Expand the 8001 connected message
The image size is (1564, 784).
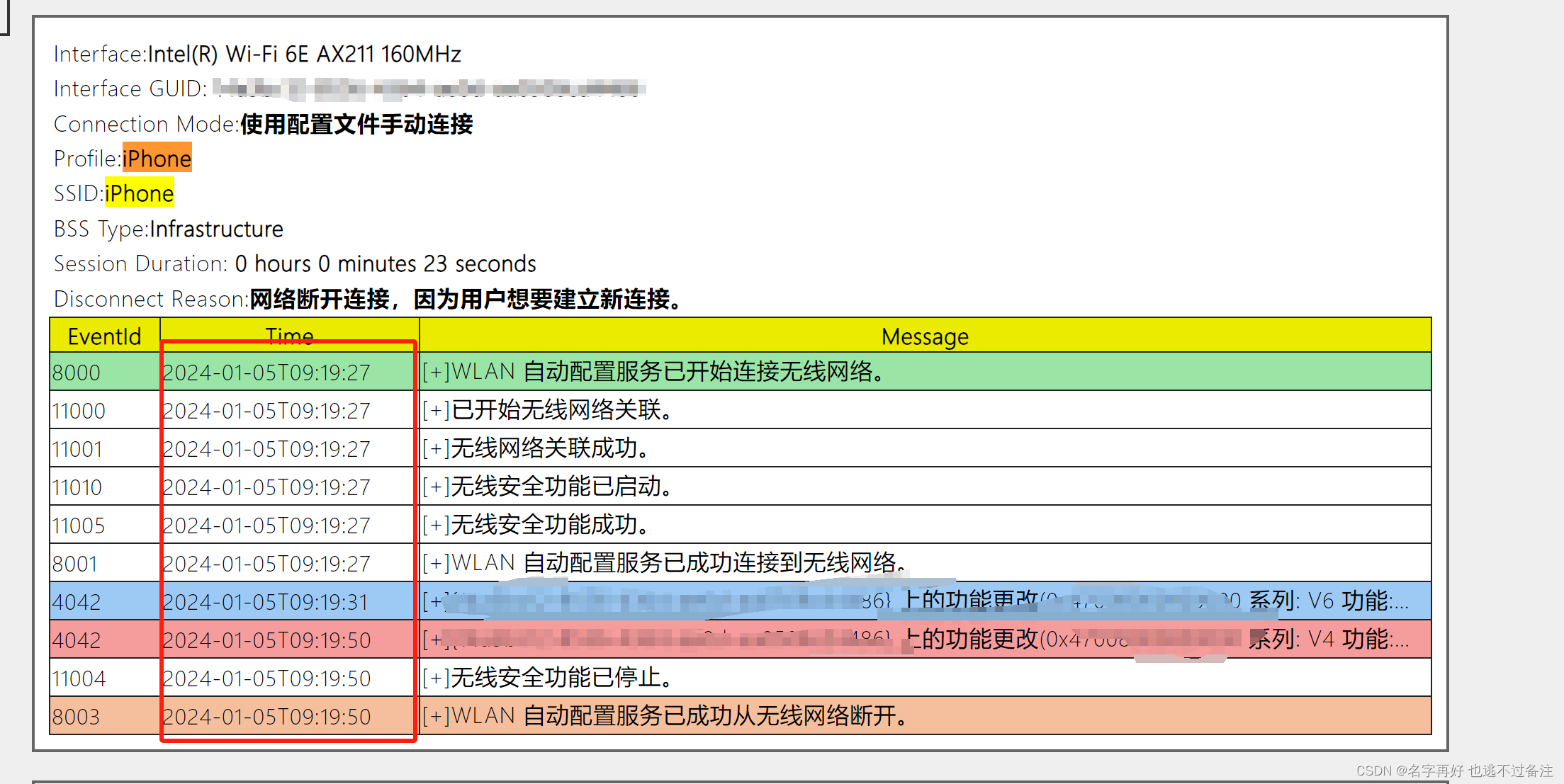[x=436, y=563]
